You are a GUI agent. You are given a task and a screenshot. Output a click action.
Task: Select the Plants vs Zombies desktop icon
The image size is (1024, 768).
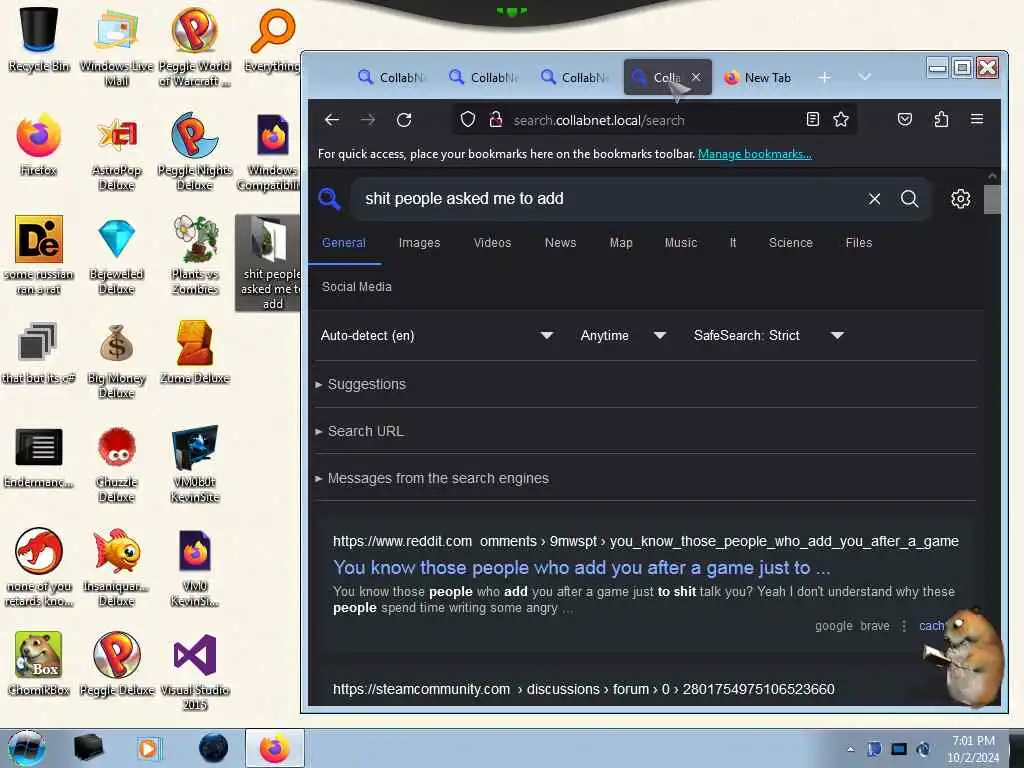(x=195, y=255)
